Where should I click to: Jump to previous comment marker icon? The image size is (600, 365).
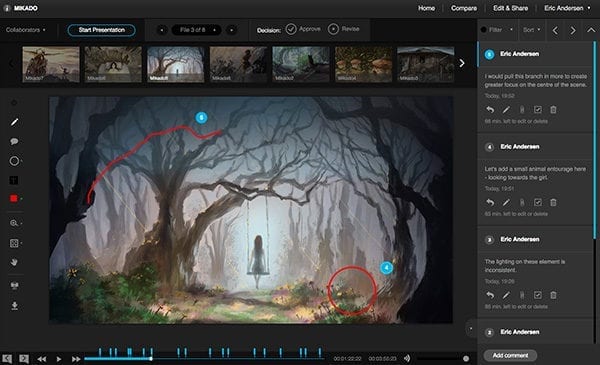point(7,358)
